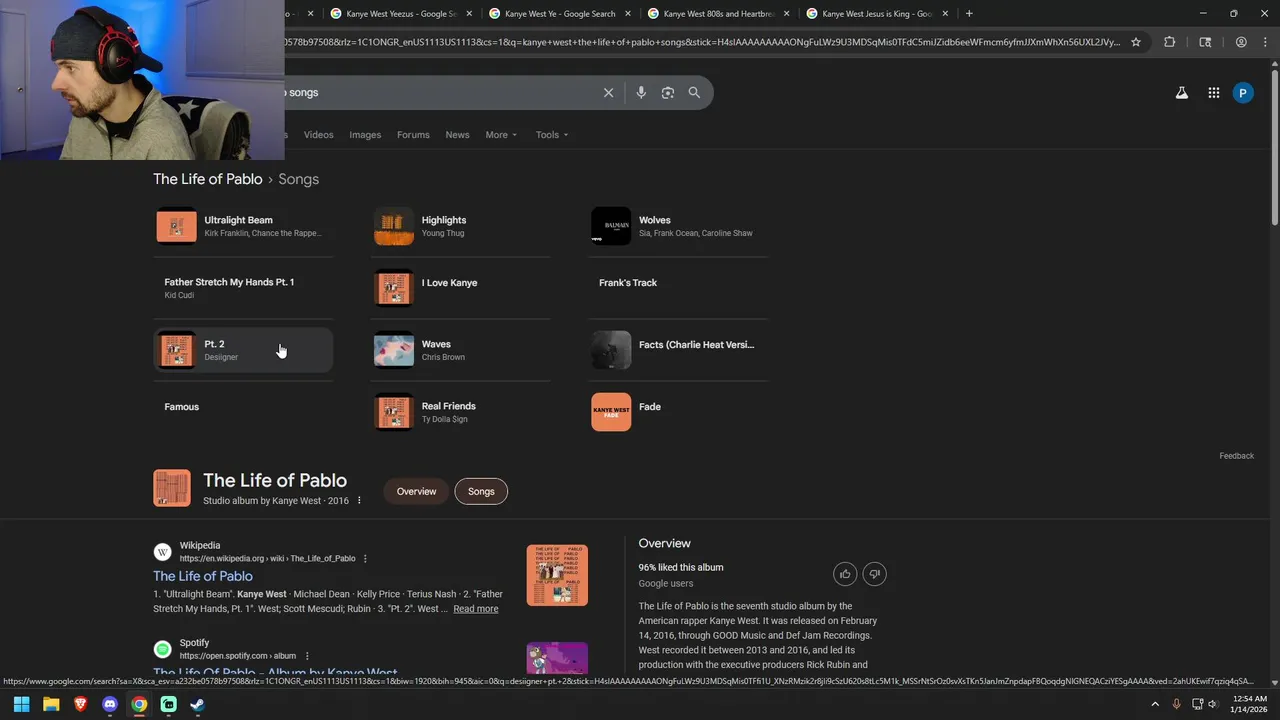Expand the More filters dropdown
This screenshot has height=720, width=1280.
pos(501,135)
